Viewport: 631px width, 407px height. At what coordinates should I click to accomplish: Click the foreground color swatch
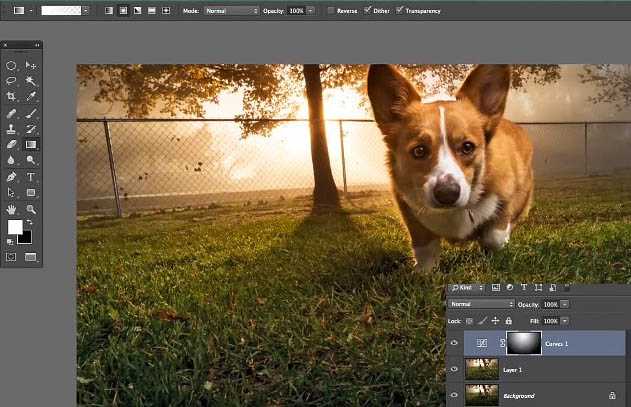(15, 227)
